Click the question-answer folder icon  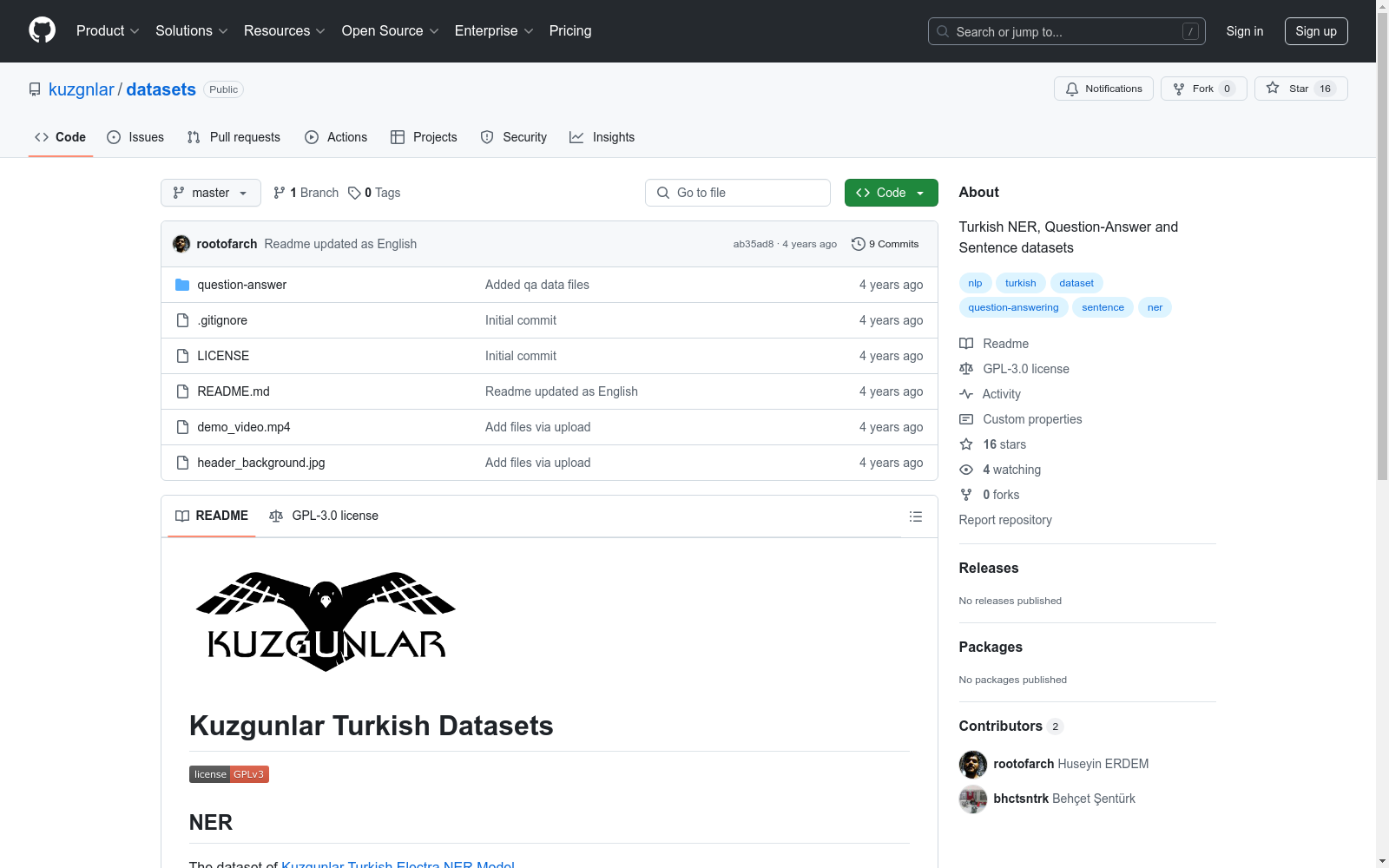(182, 285)
